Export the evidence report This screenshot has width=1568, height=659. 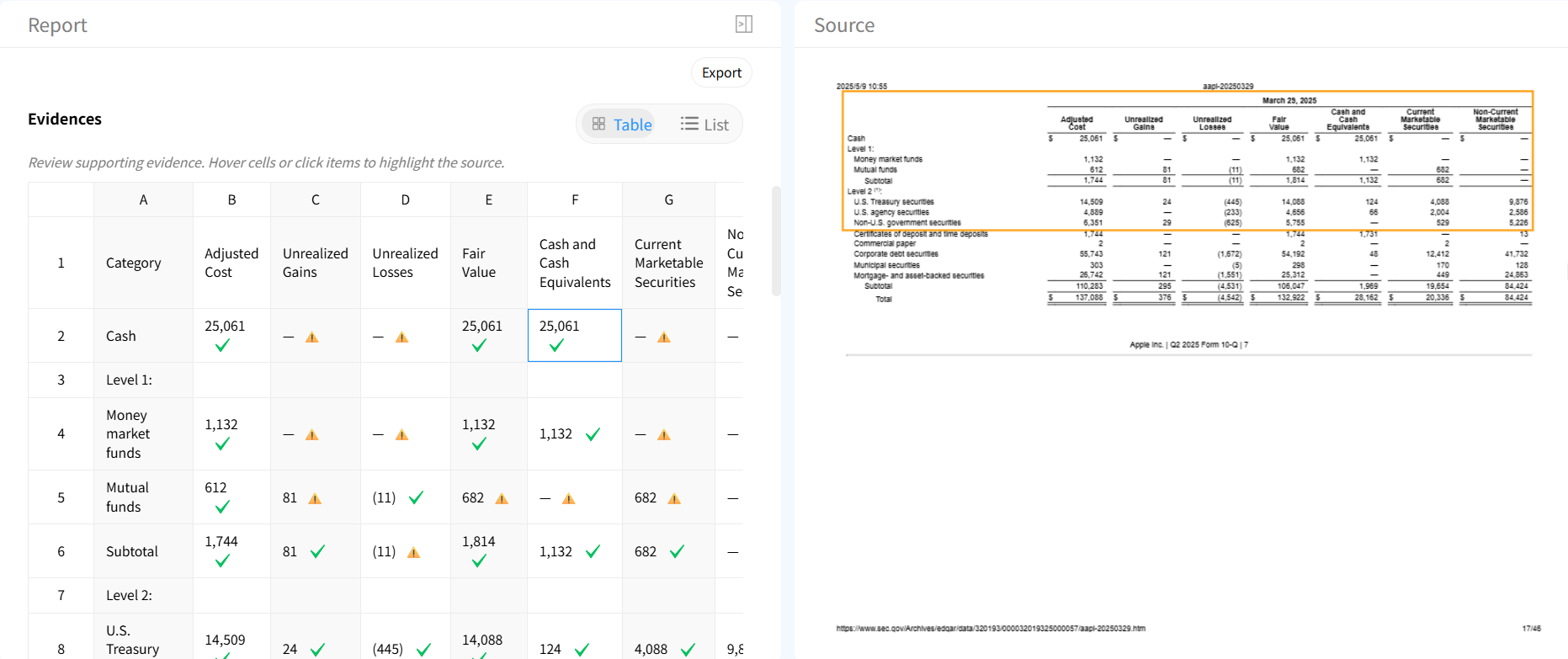pos(721,72)
